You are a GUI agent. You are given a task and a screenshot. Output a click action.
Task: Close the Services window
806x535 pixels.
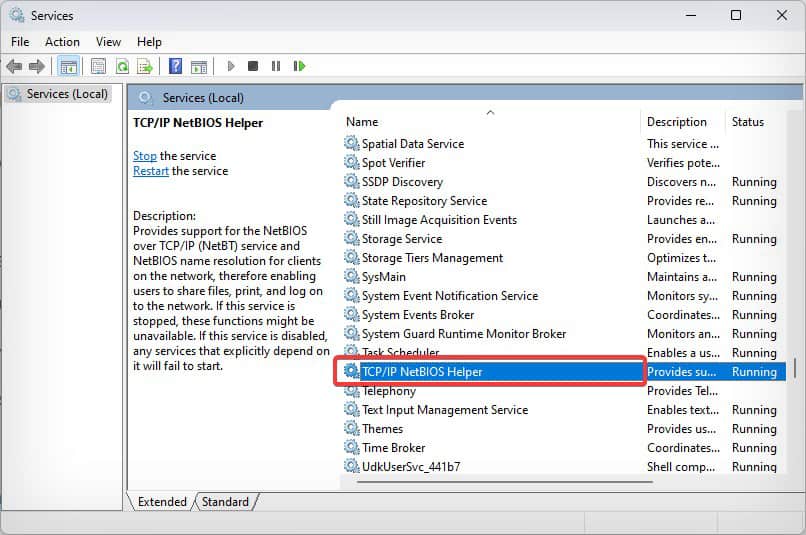coord(781,15)
